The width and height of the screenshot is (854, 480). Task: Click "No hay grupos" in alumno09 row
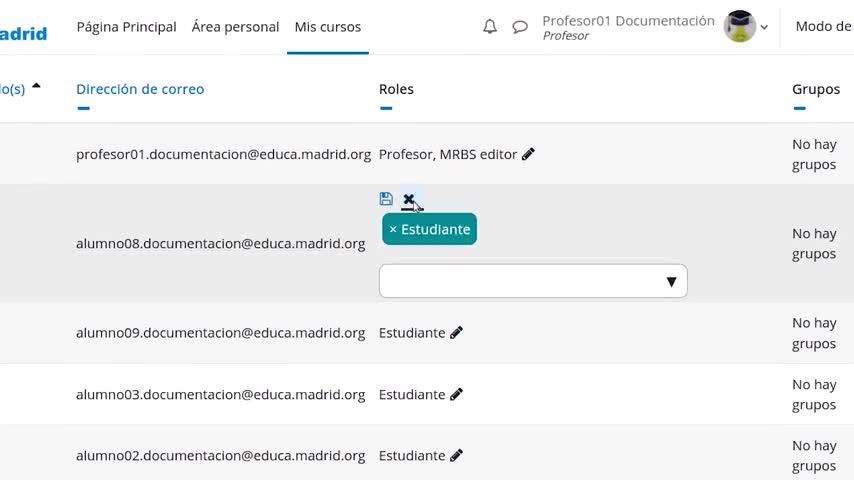814,333
